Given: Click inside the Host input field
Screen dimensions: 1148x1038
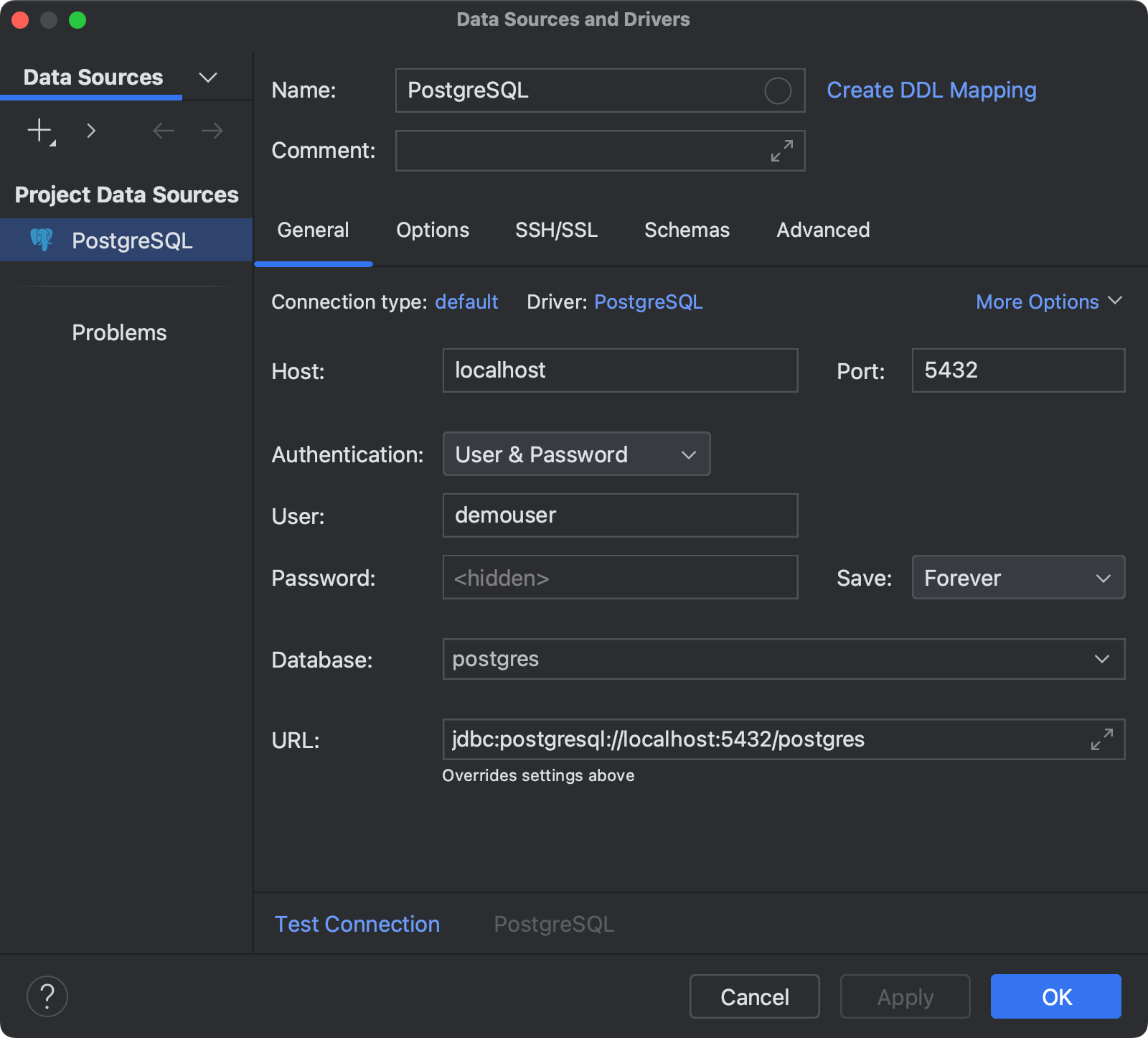Looking at the screenshot, I should pos(619,370).
